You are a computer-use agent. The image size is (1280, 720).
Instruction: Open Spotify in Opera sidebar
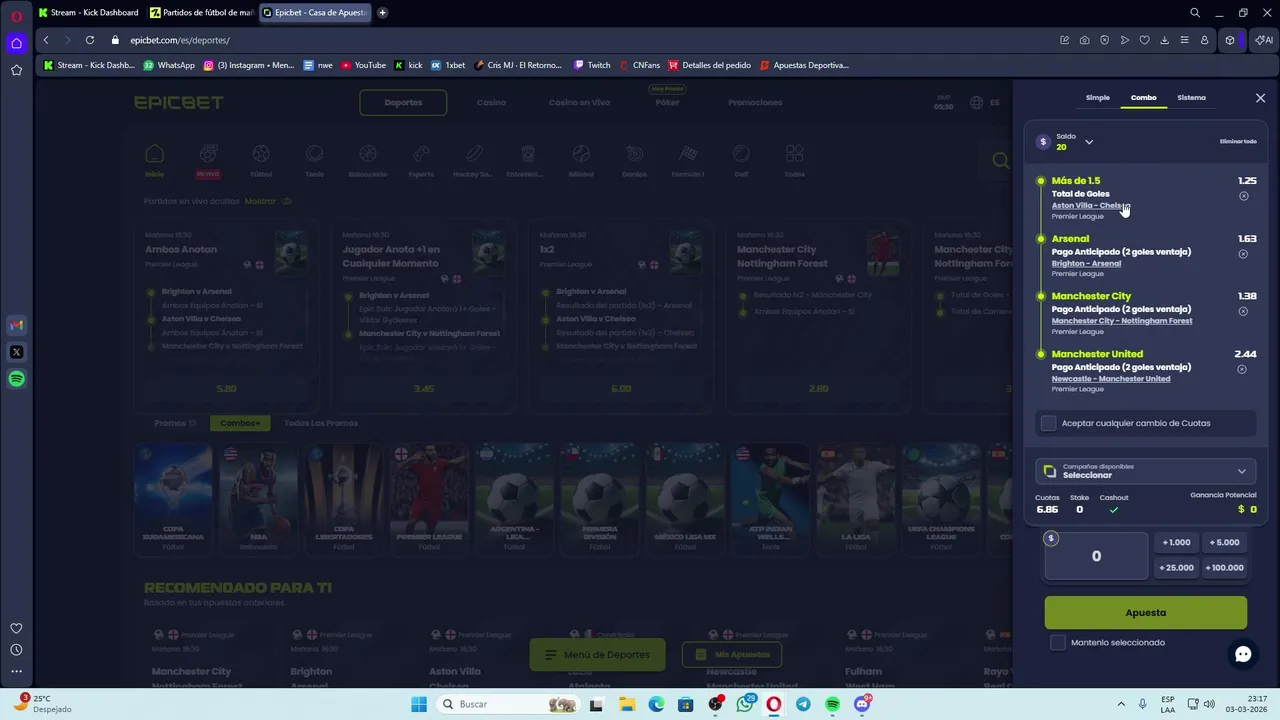pyautogui.click(x=16, y=379)
